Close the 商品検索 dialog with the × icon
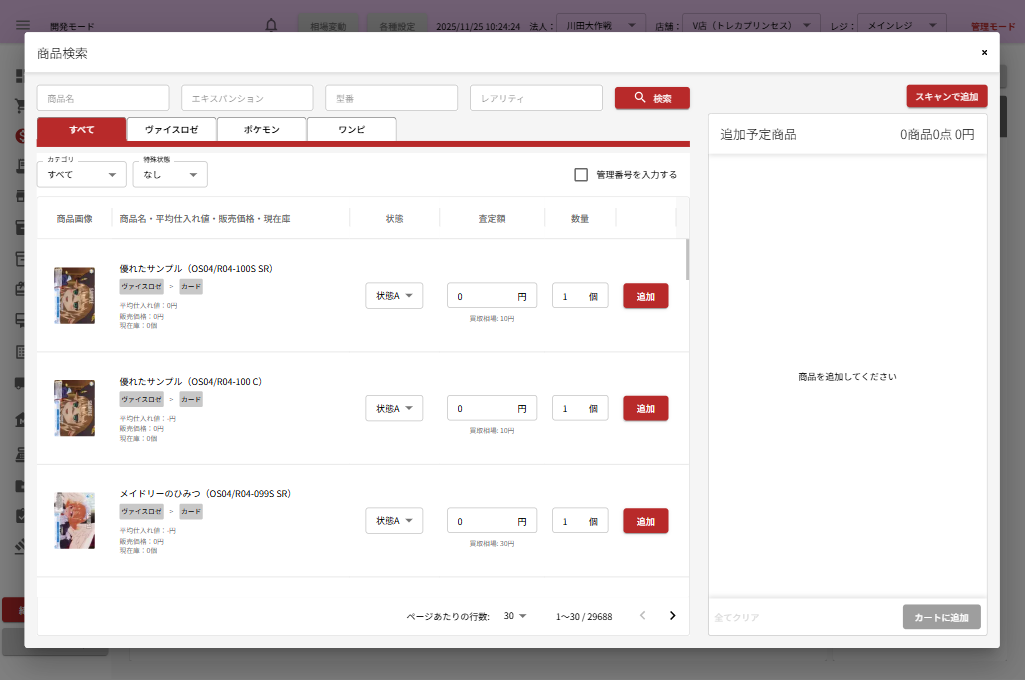This screenshot has height=680, width=1025. tap(984, 52)
